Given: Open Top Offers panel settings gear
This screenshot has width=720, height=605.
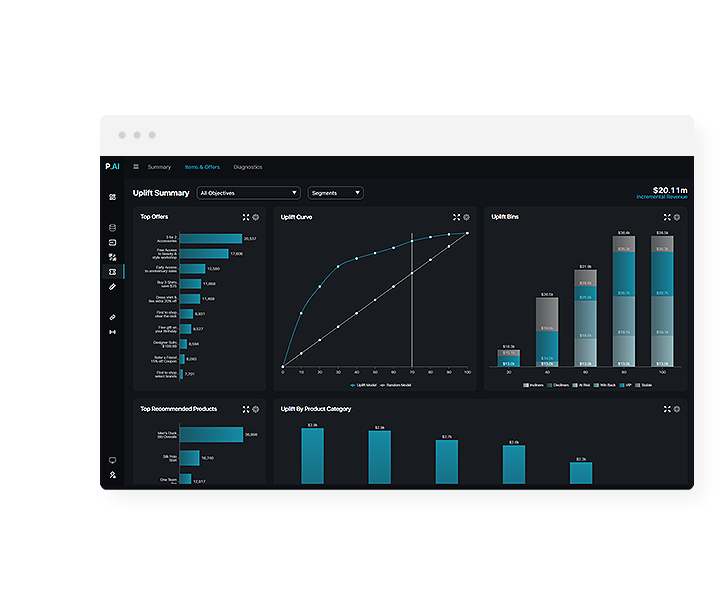Looking at the screenshot, I should pos(256,217).
